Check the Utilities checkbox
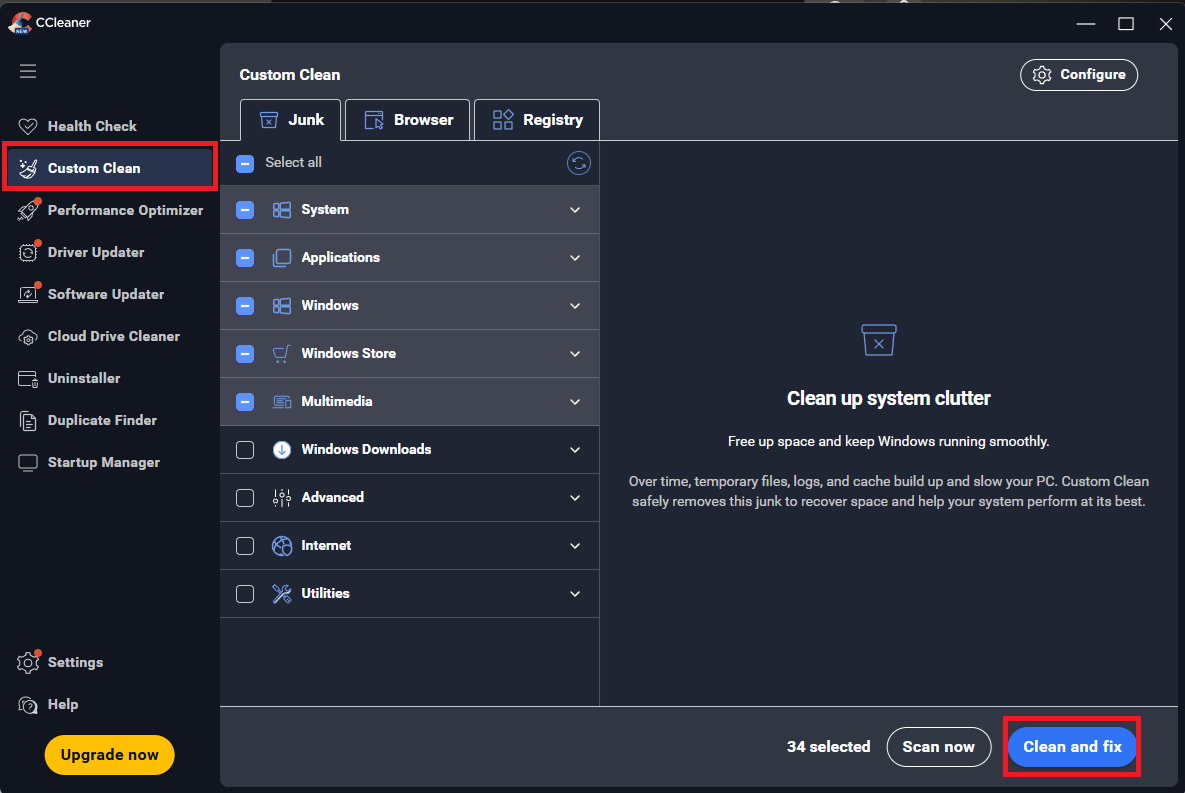 click(x=245, y=594)
